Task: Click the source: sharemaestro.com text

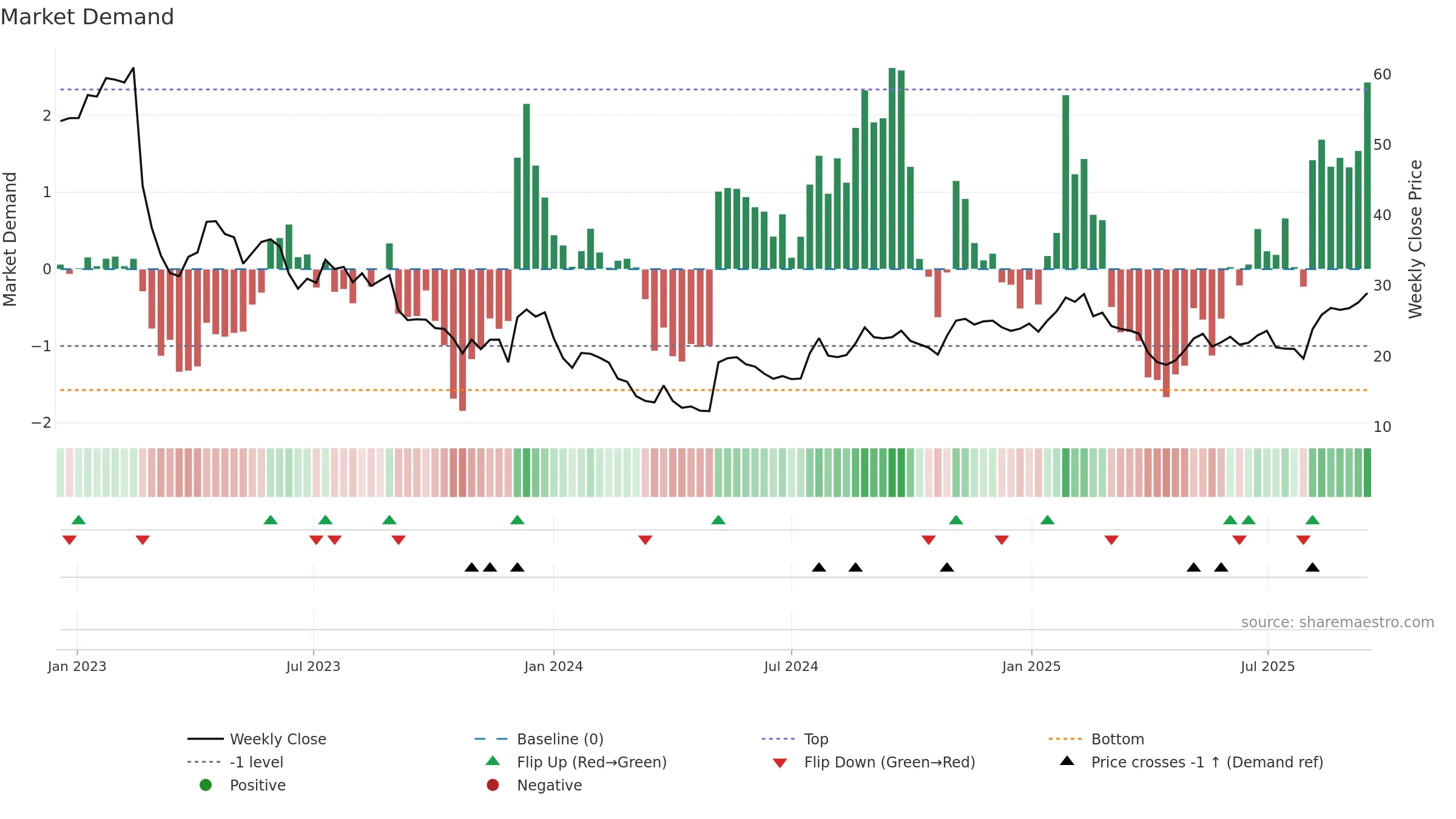Action: (1338, 622)
